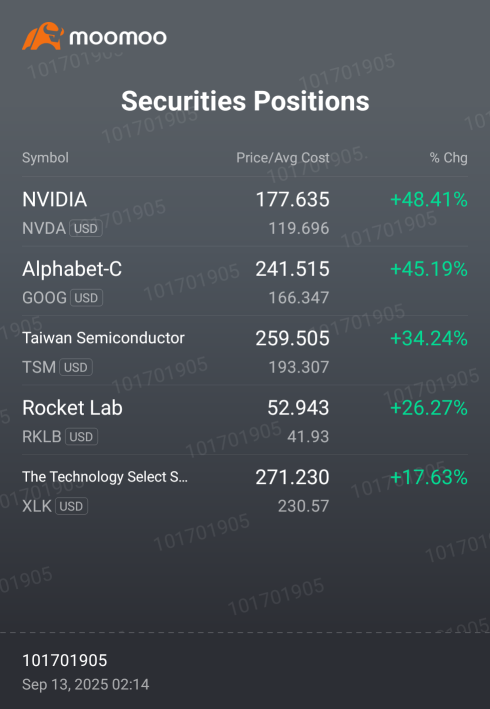
Task: Select the account number 101701905 in footer
Action: (x=65, y=661)
